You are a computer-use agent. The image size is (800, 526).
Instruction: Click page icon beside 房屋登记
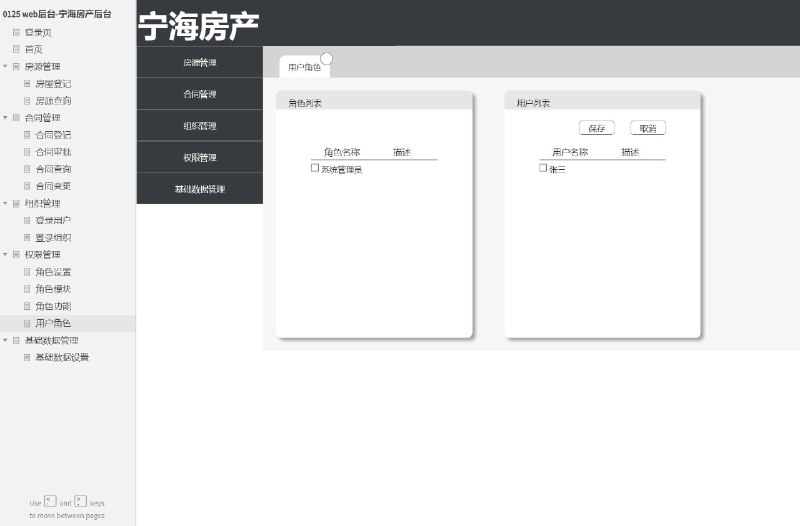[27, 84]
